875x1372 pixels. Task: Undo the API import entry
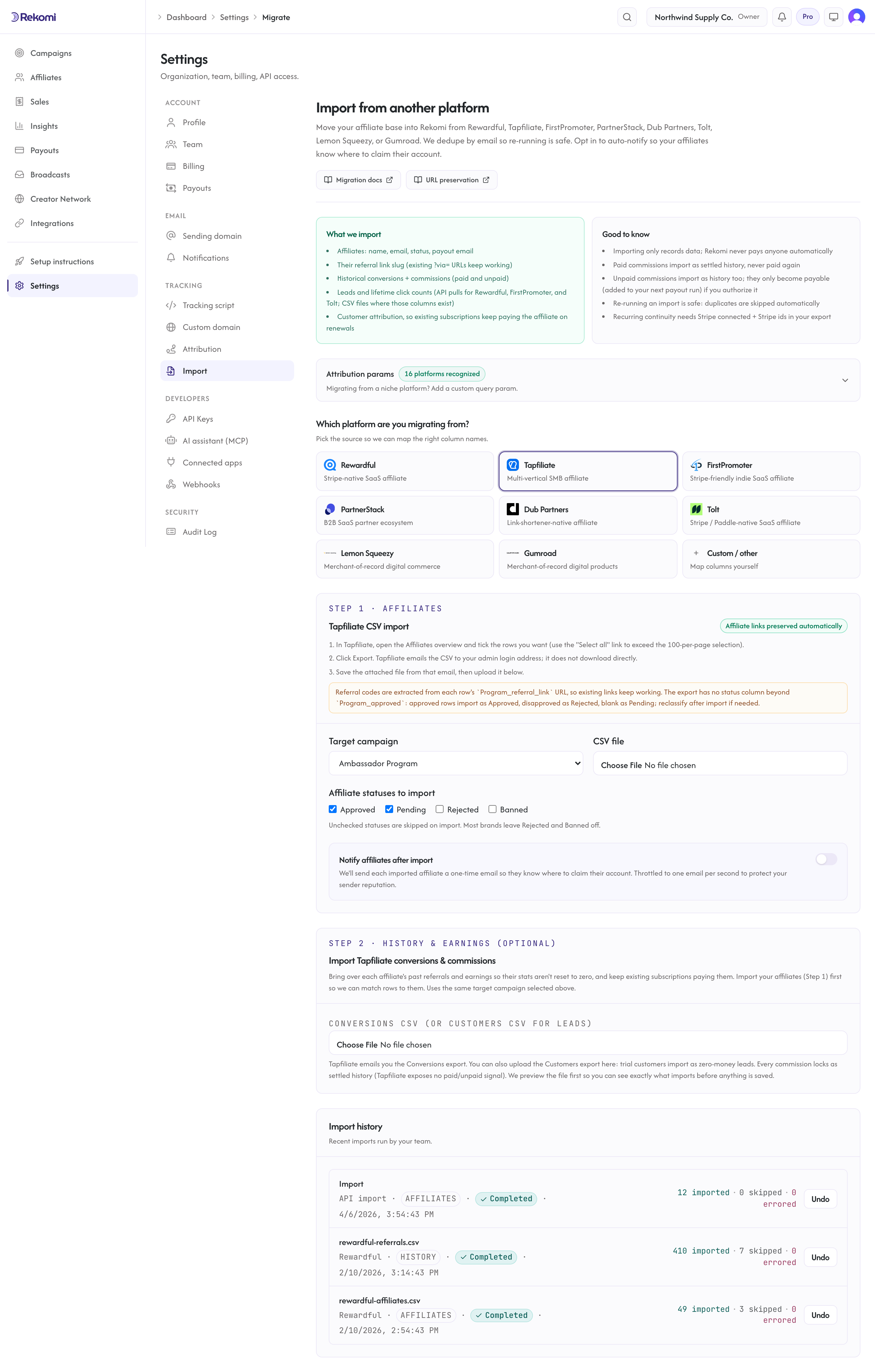[820, 1199]
